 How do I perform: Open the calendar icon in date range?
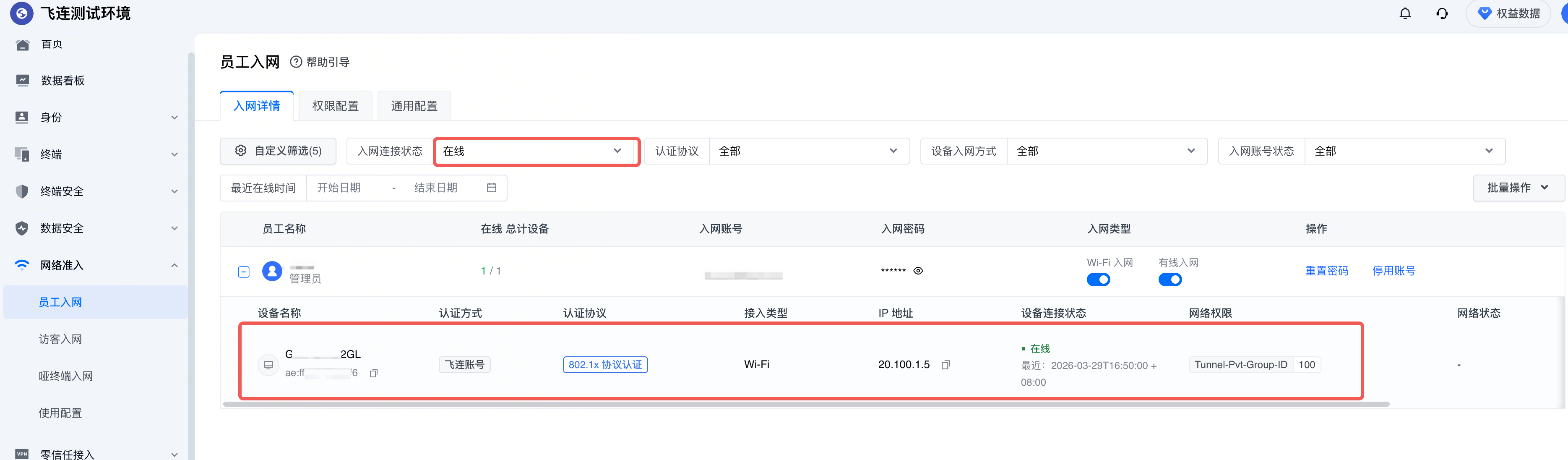click(x=492, y=188)
